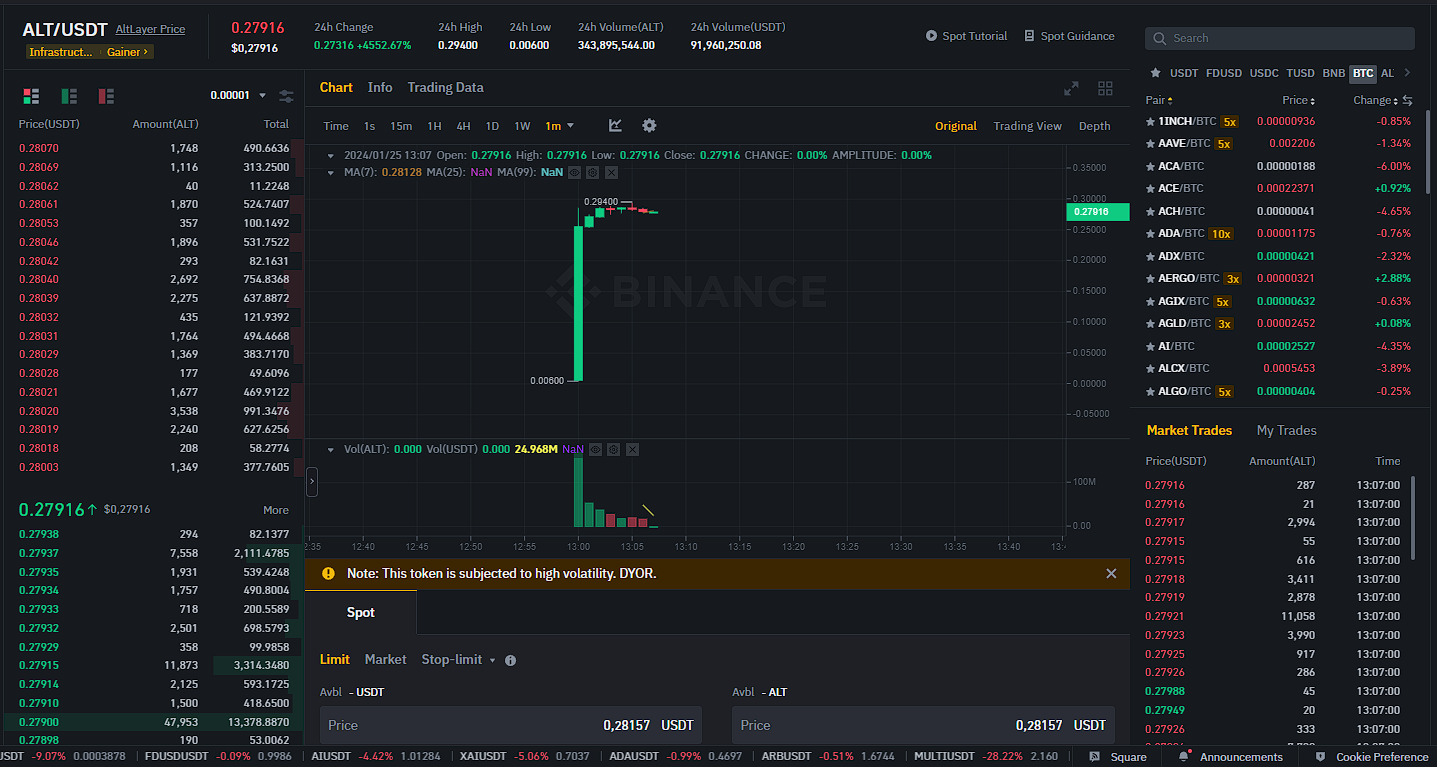Open the Spot Tutorial link

click(966, 36)
